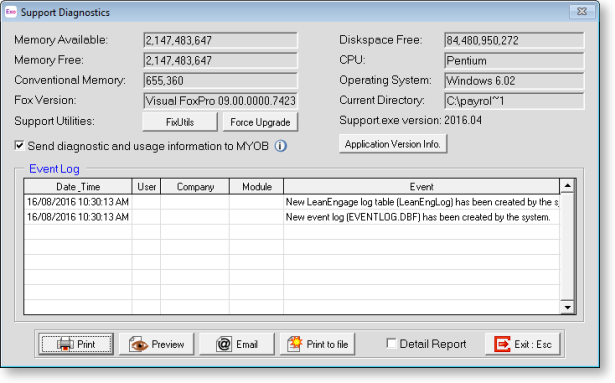Open Application Version Info.

point(393,144)
